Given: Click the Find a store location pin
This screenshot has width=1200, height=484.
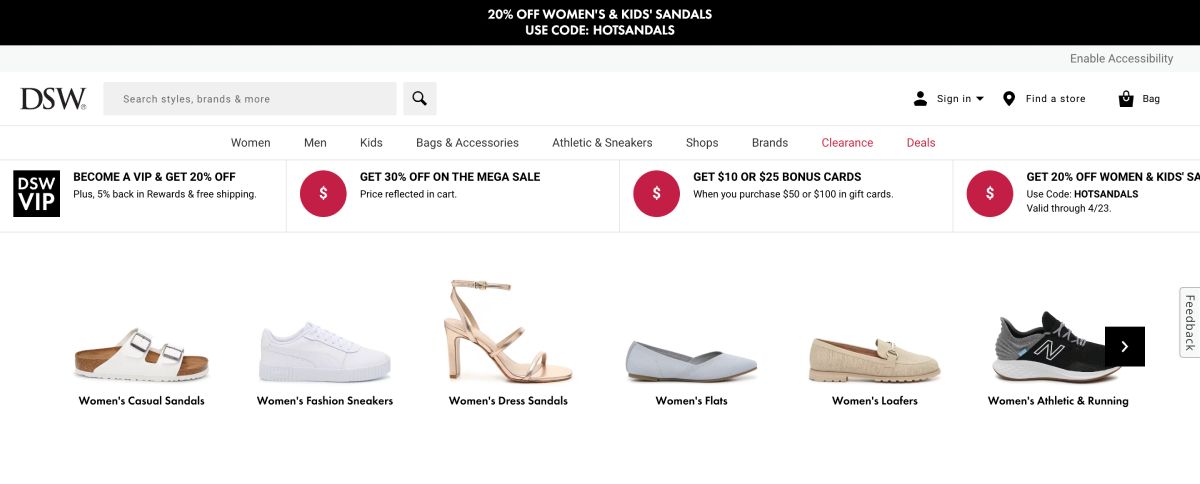Looking at the screenshot, I should pyautogui.click(x=1009, y=98).
